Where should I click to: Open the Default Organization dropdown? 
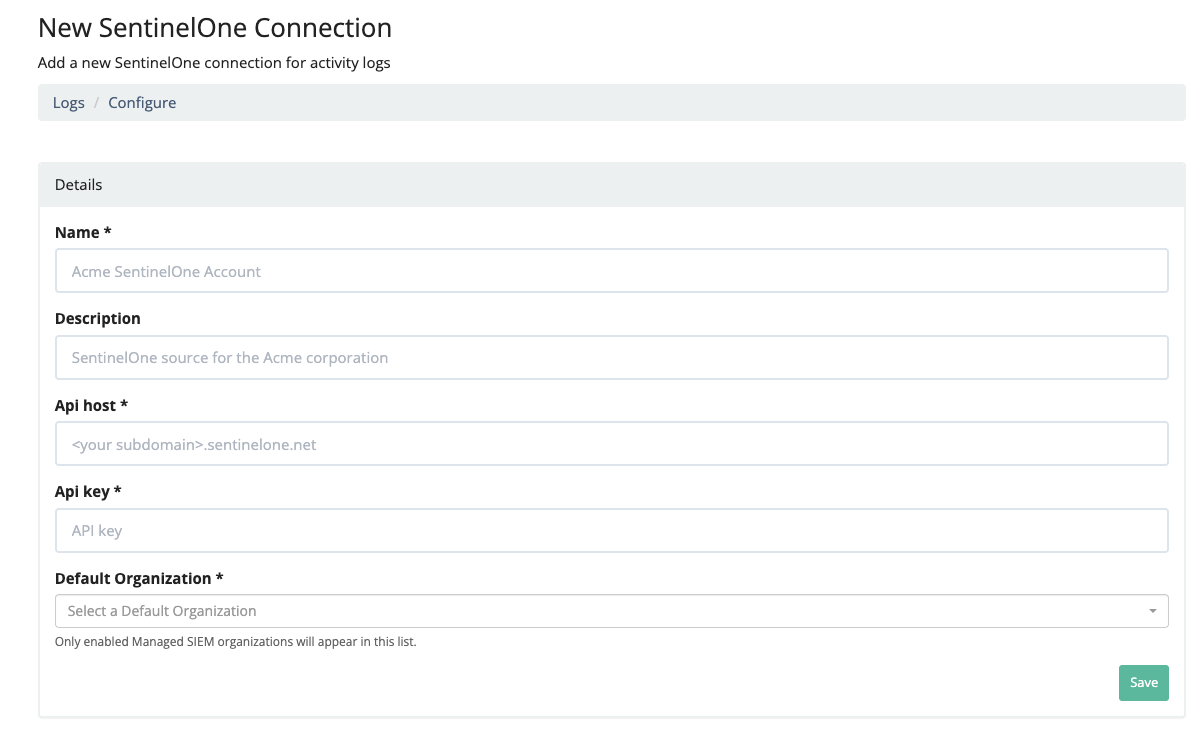tap(611, 611)
